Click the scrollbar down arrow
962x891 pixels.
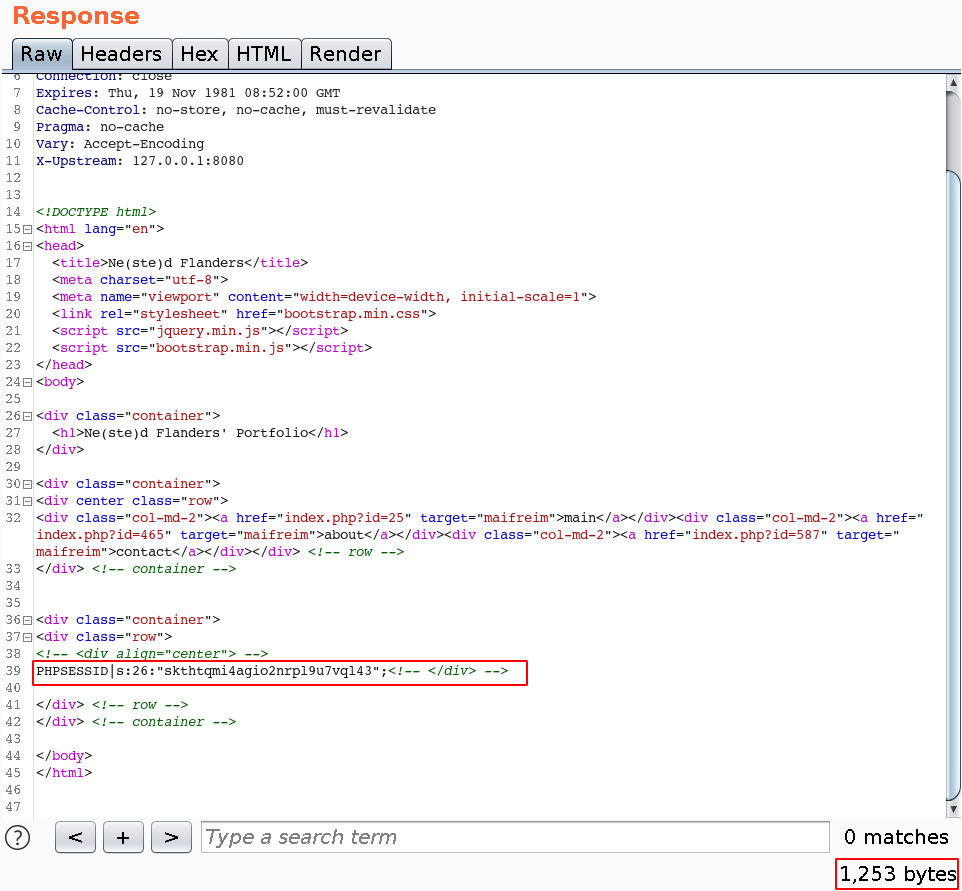953,809
